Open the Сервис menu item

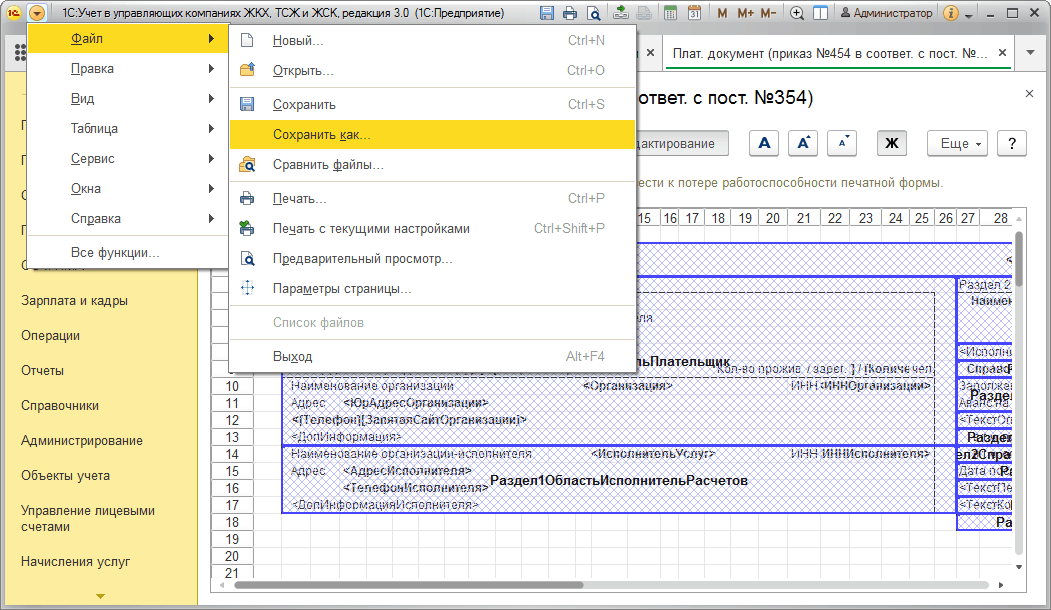coord(127,159)
